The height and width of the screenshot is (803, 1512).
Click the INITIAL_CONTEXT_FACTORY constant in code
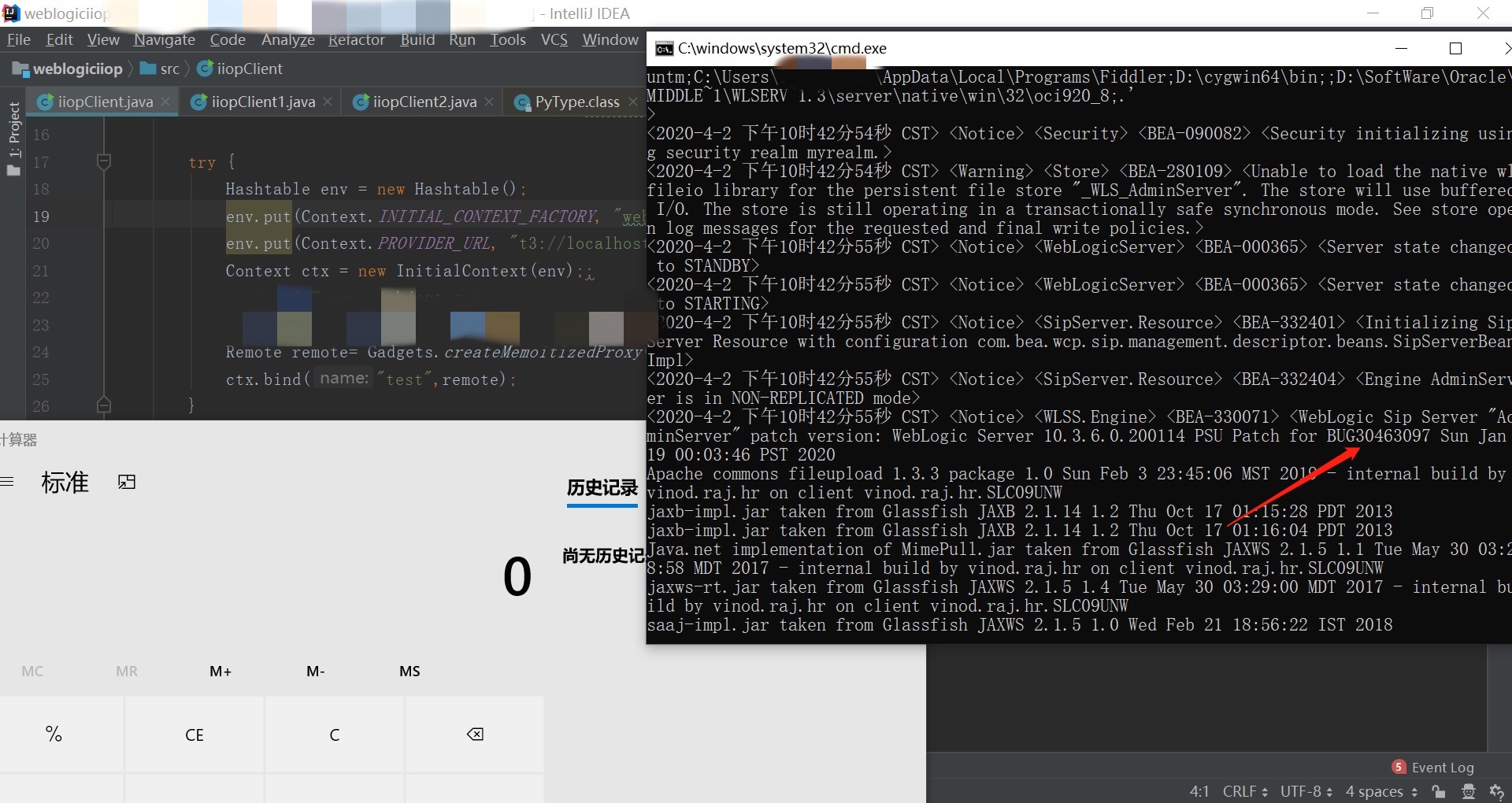tap(487, 216)
